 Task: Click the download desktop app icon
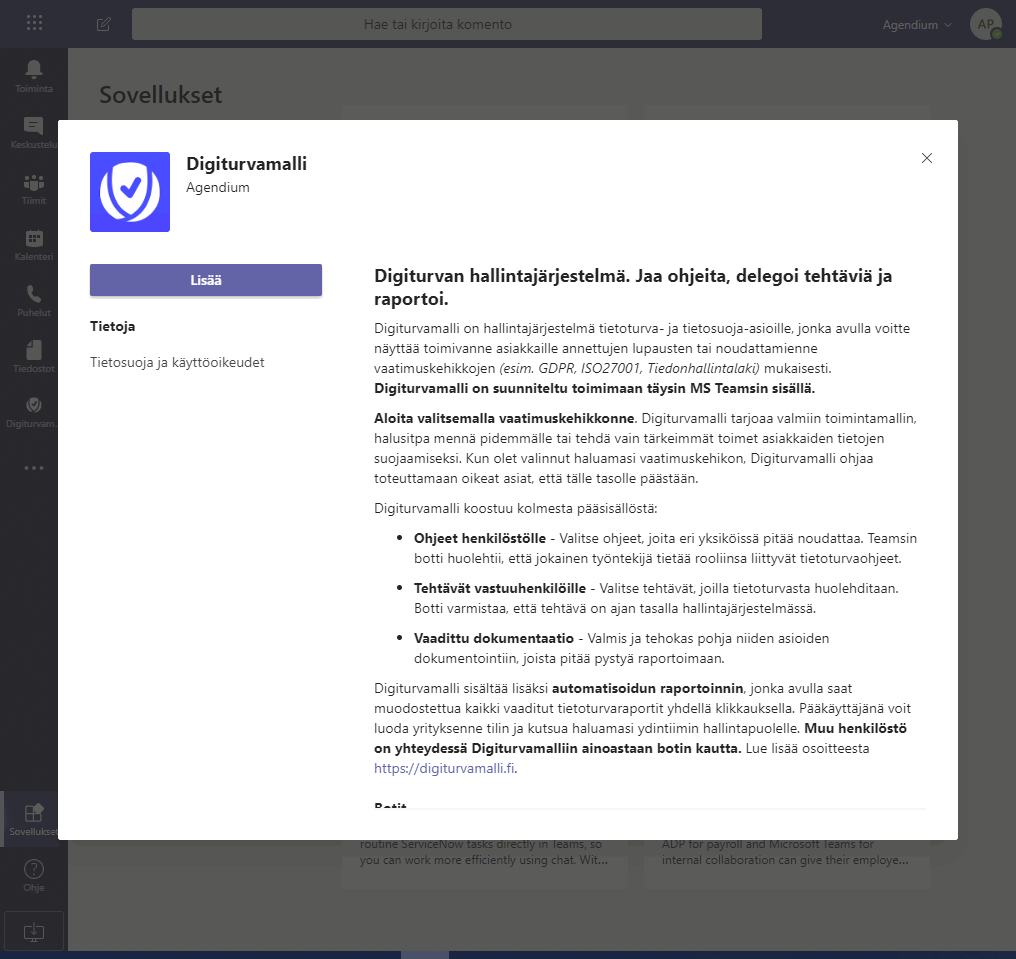34,932
